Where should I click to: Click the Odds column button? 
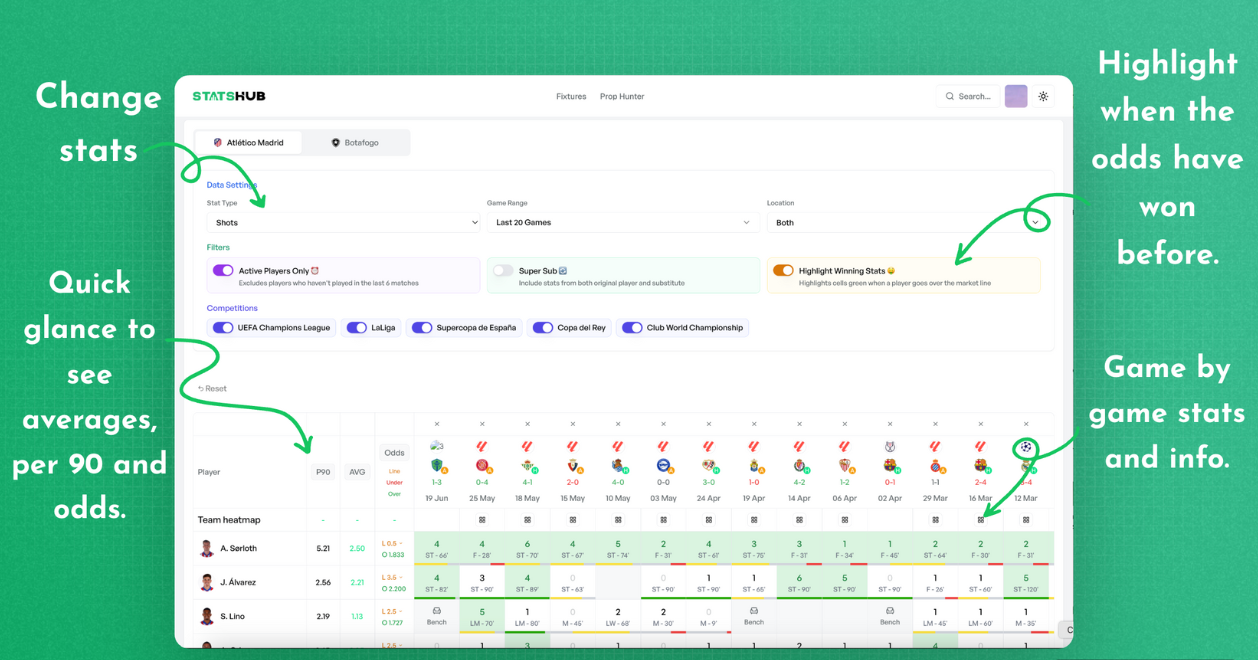click(395, 453)
